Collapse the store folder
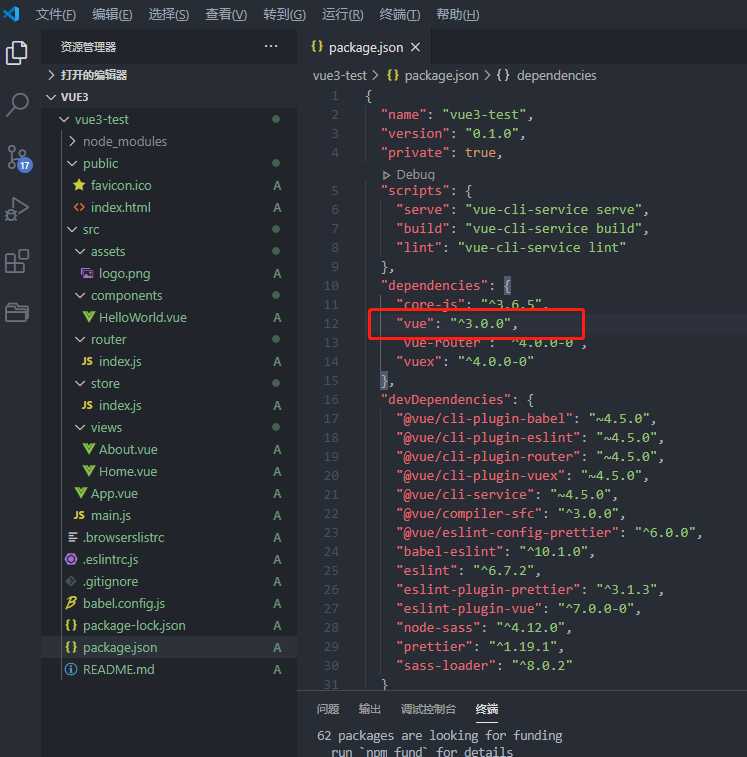This screenshot has height=757, width=747. [80, 383]
